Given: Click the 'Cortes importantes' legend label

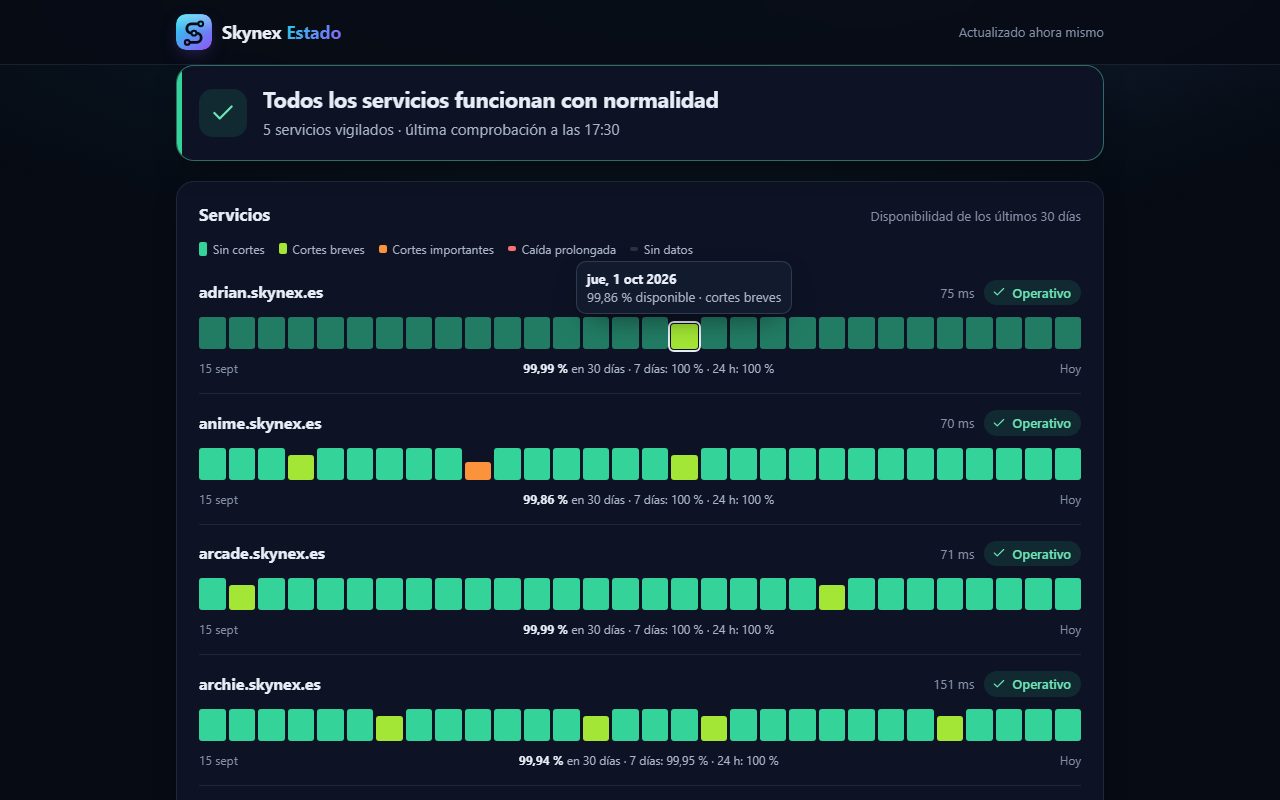Looking at the screenshot, I should 443,249.
